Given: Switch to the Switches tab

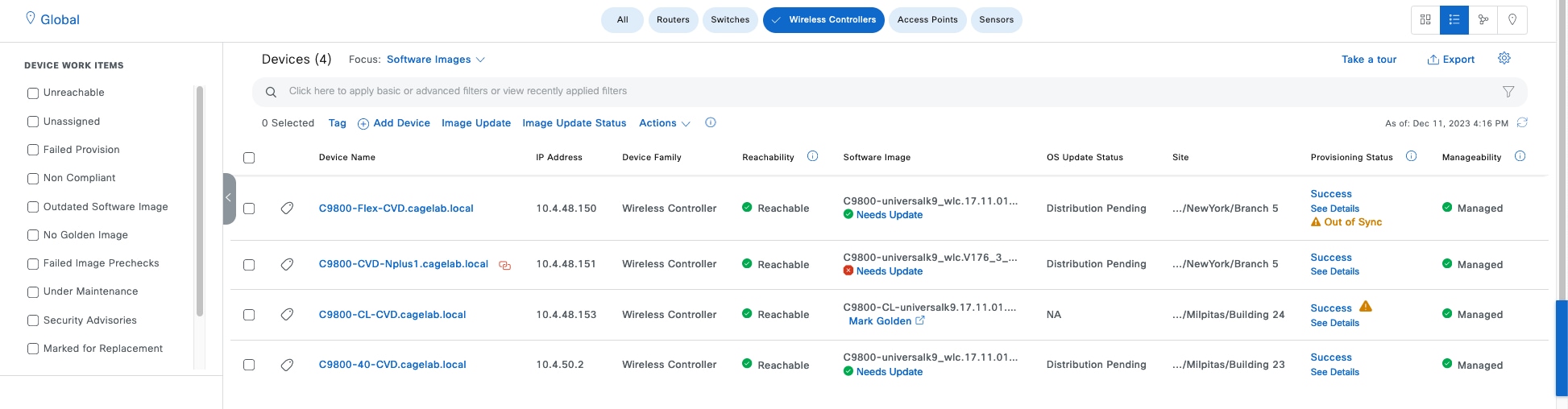Looking at the screenshot, I should (730, 20).
